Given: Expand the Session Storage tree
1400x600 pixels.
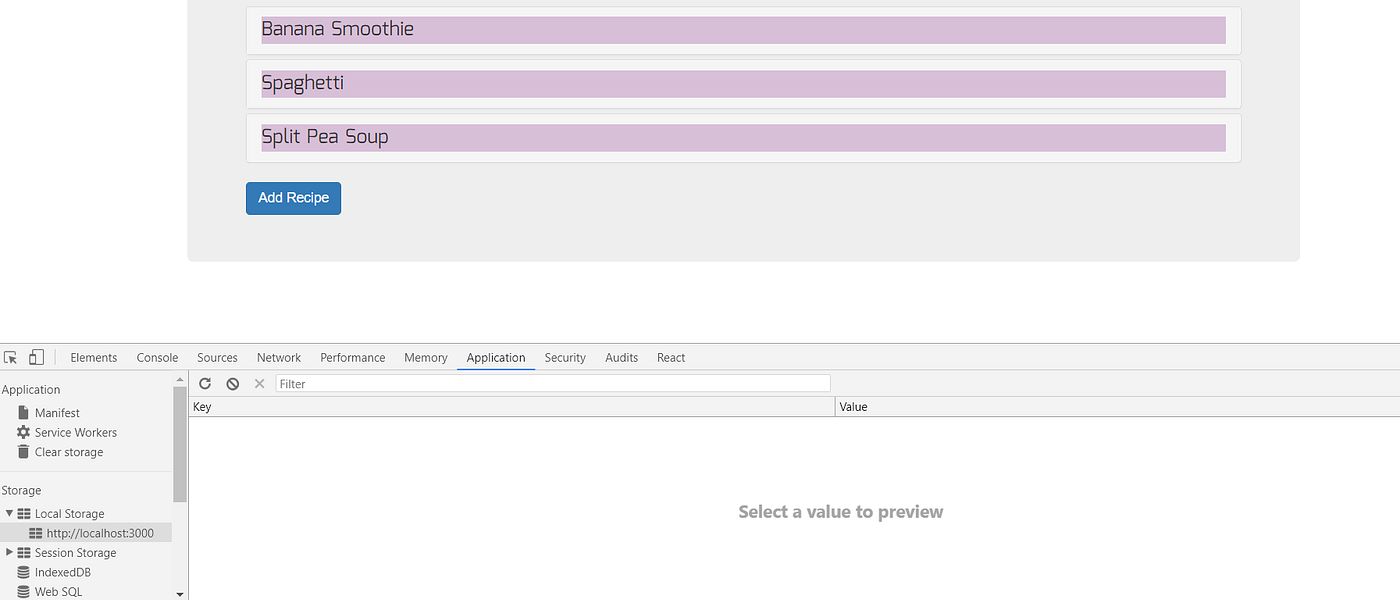Looking at the screenshot, I should (9, 552).
